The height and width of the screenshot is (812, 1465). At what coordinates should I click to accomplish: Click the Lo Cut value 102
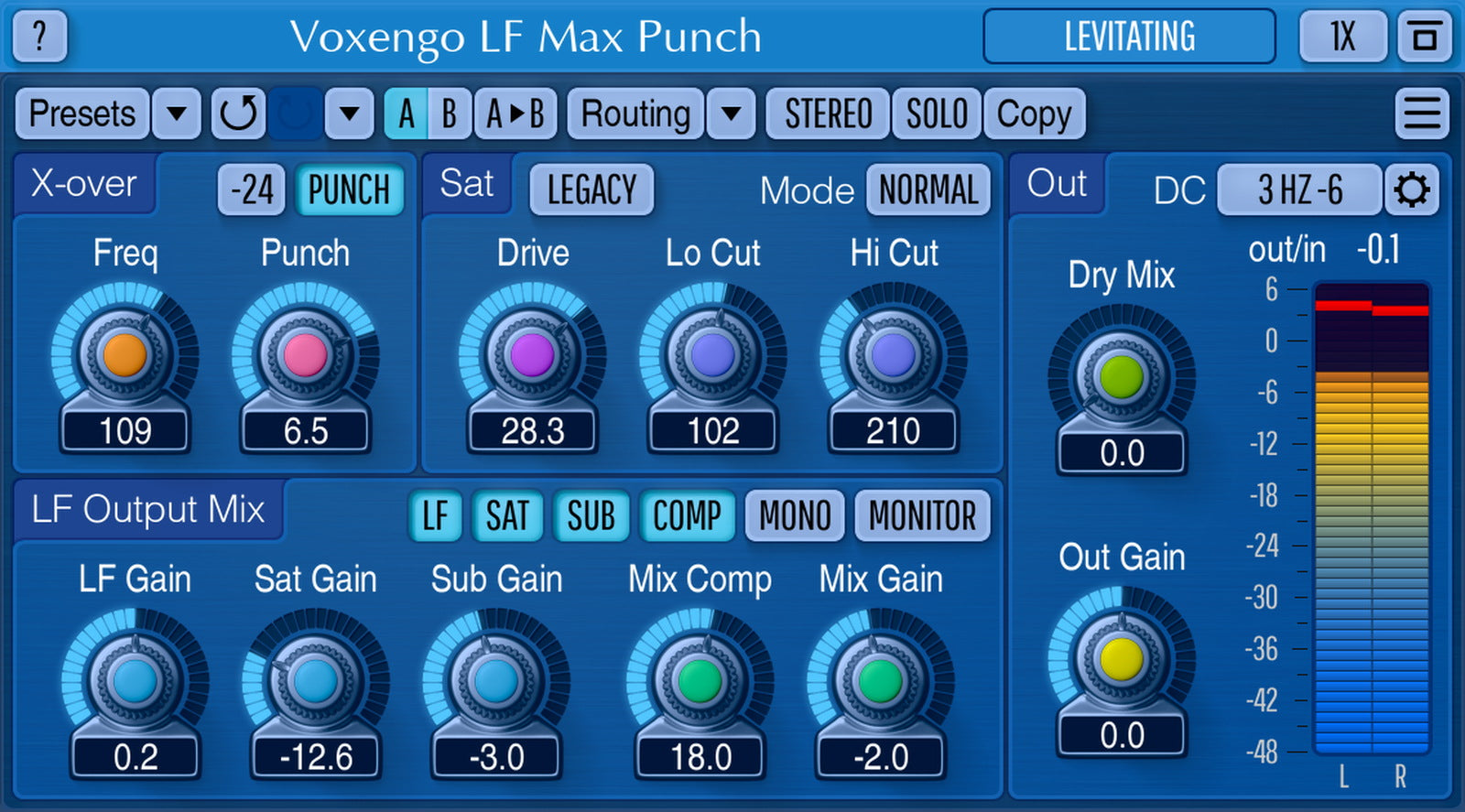tap(712, 430)
